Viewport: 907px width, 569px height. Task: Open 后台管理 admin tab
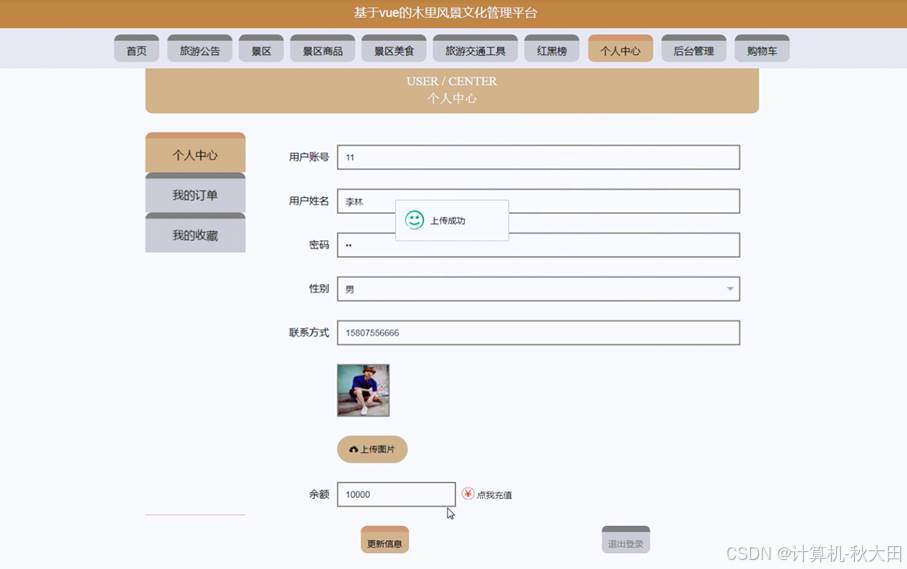click(694, 49)
